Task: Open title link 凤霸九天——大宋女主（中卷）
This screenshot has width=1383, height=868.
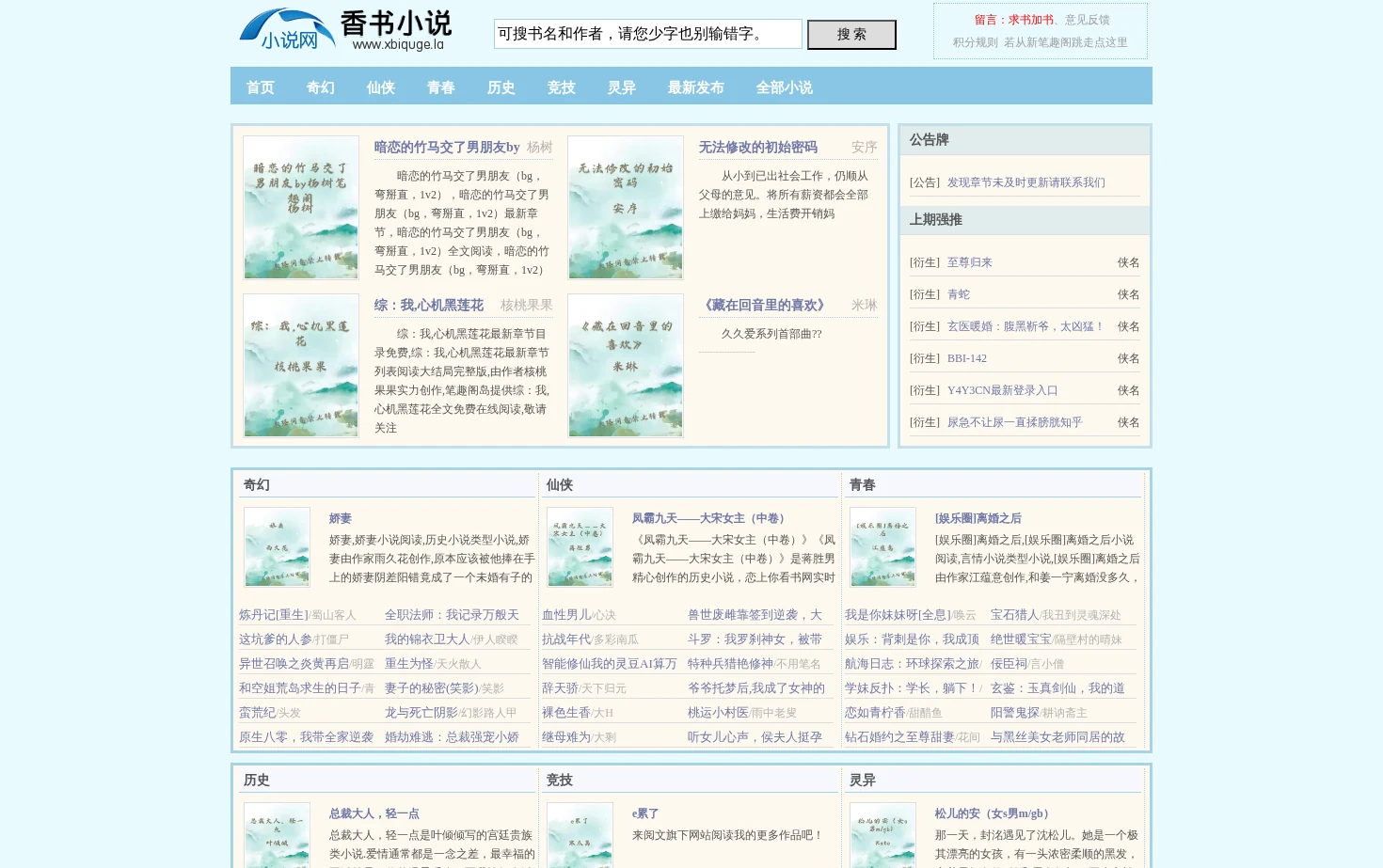Action: [711, 518]
